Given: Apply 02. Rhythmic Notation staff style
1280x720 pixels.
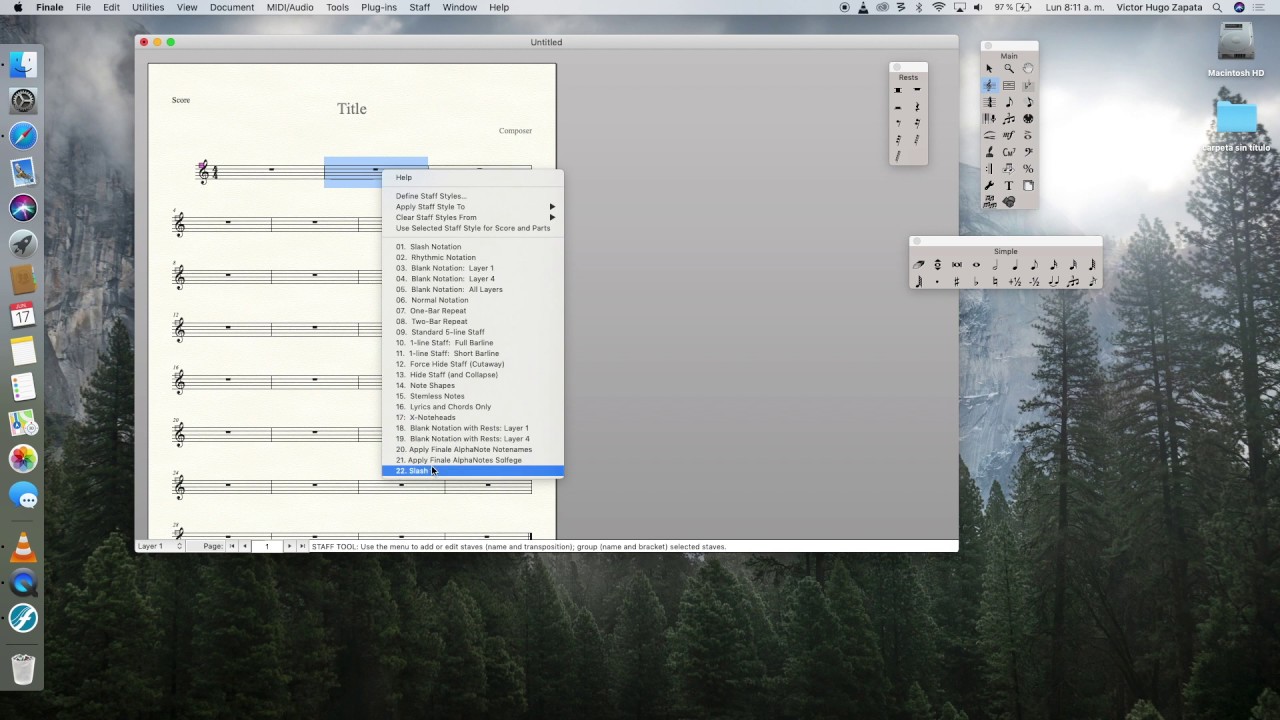Looking at the screenshot, I should click(x=473, y=257).
